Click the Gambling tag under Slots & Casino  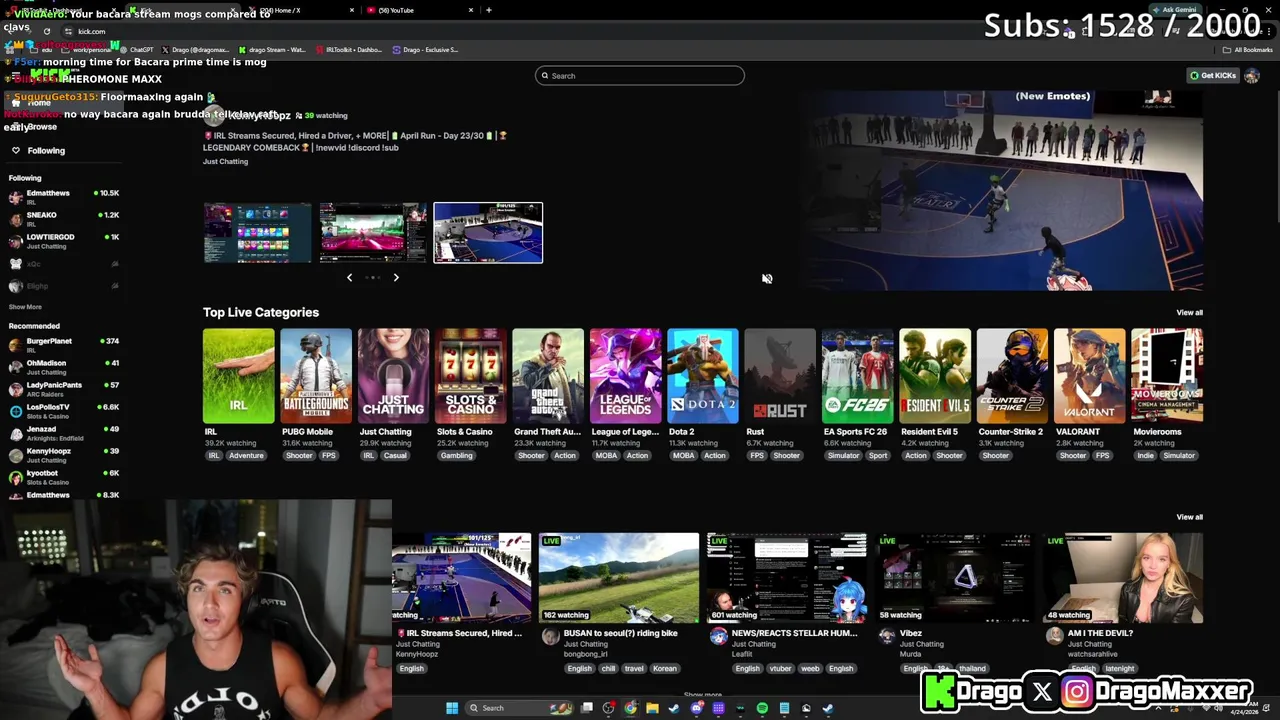(456, 456)
